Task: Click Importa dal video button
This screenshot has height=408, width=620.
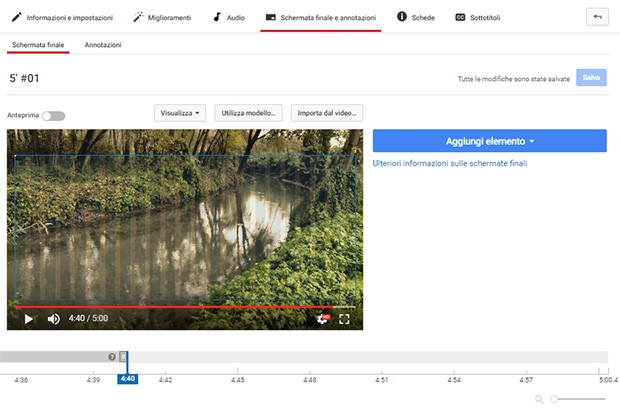Action: click(327, 113)
